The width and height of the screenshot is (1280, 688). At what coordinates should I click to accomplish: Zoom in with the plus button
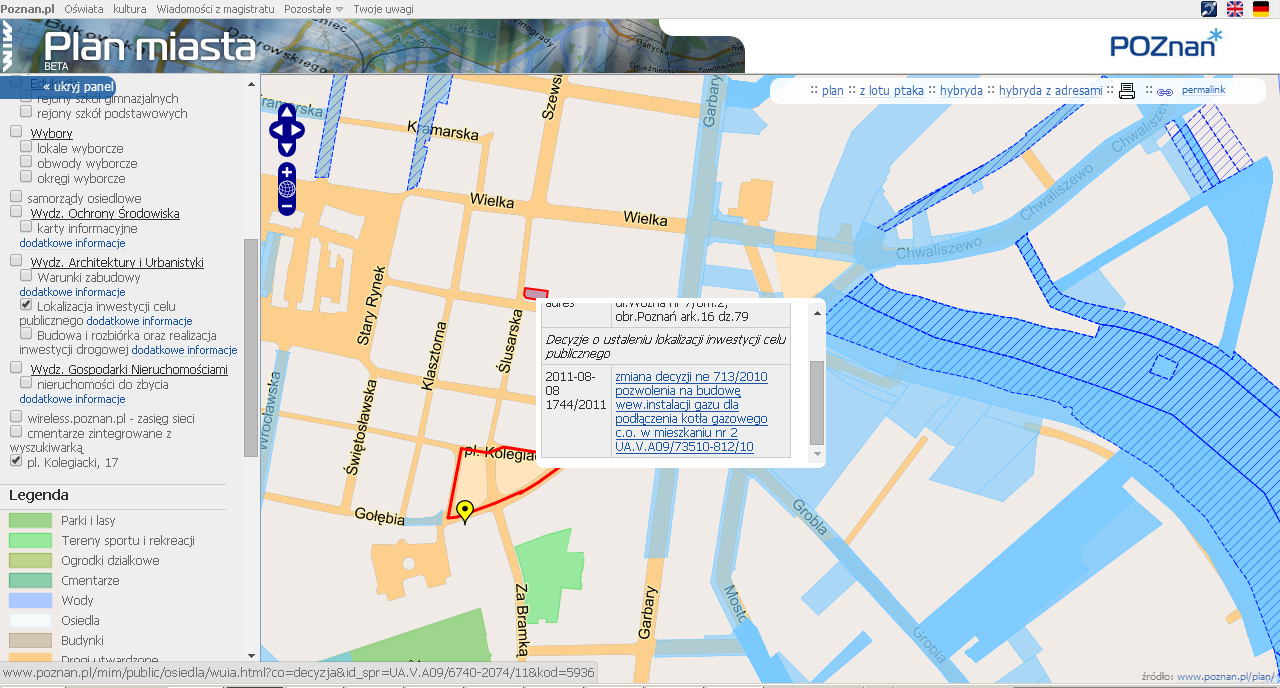[287, 172]
